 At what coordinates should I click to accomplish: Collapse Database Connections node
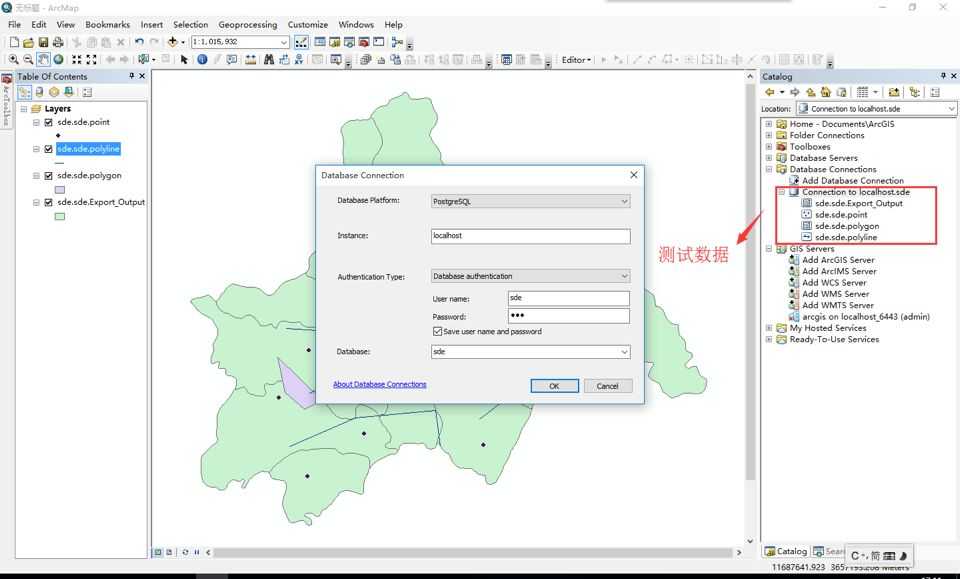coord(769,170)
